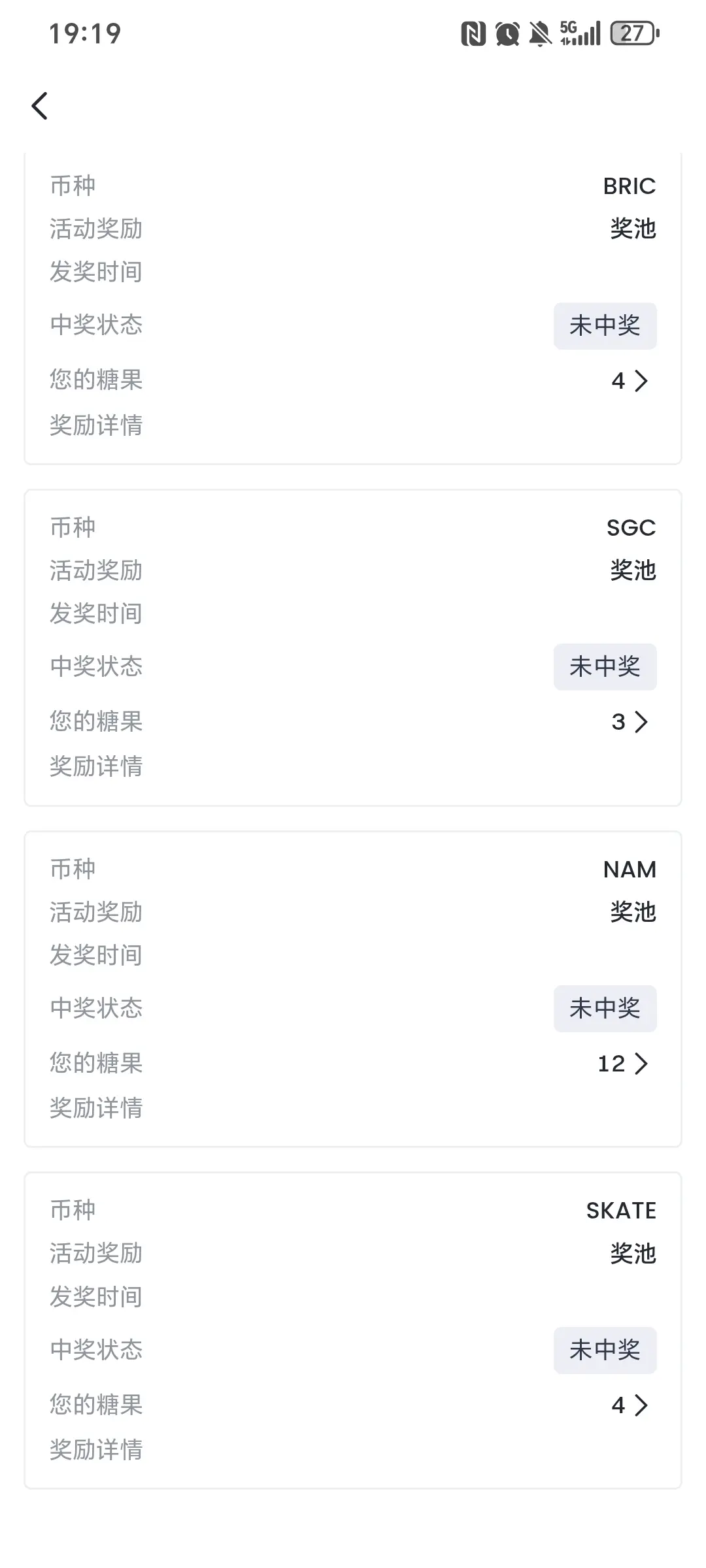Open BRIC candy details chevron

(x=641, y=381)
